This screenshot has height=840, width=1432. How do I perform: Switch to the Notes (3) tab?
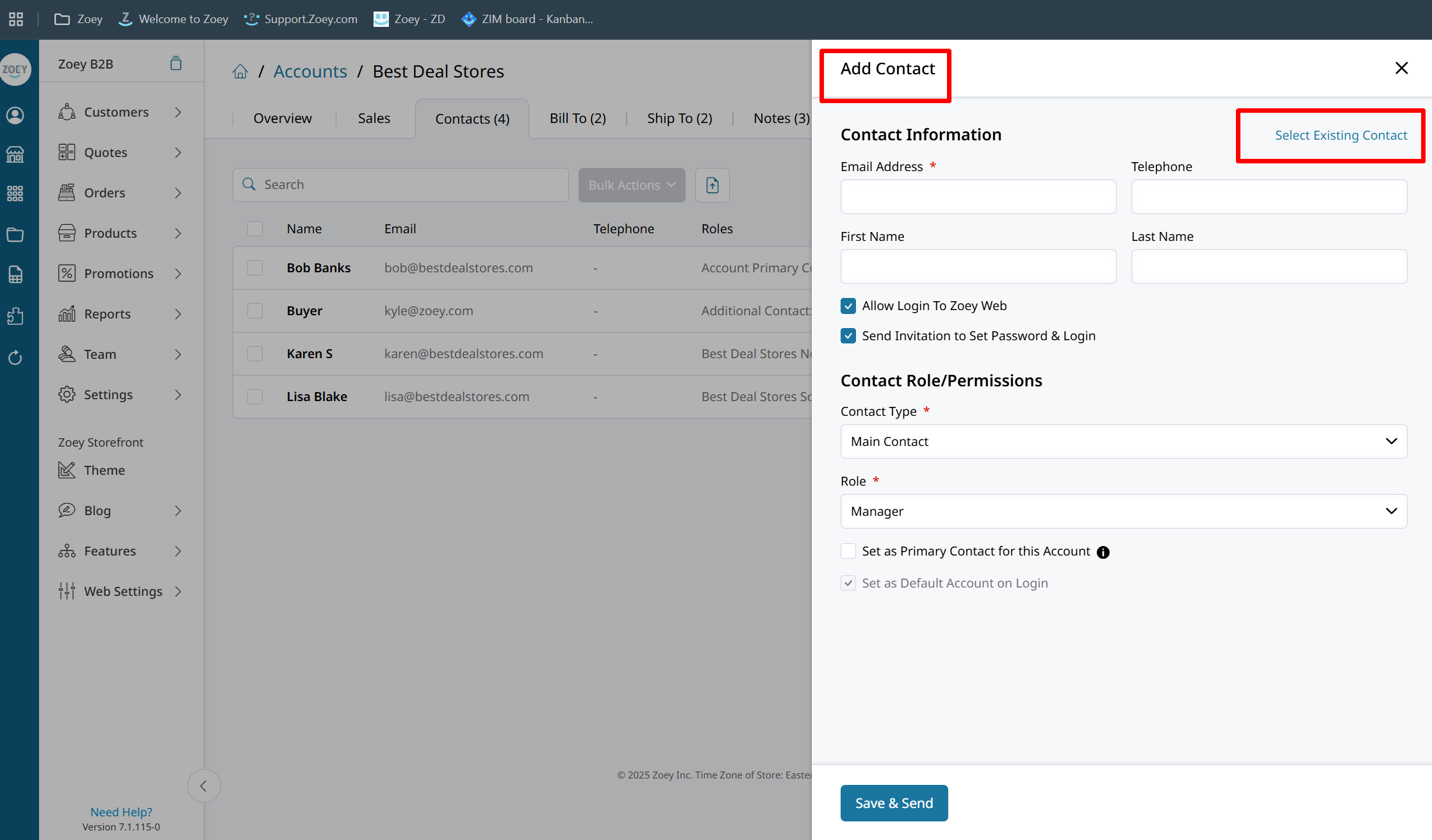coord(782,119)
